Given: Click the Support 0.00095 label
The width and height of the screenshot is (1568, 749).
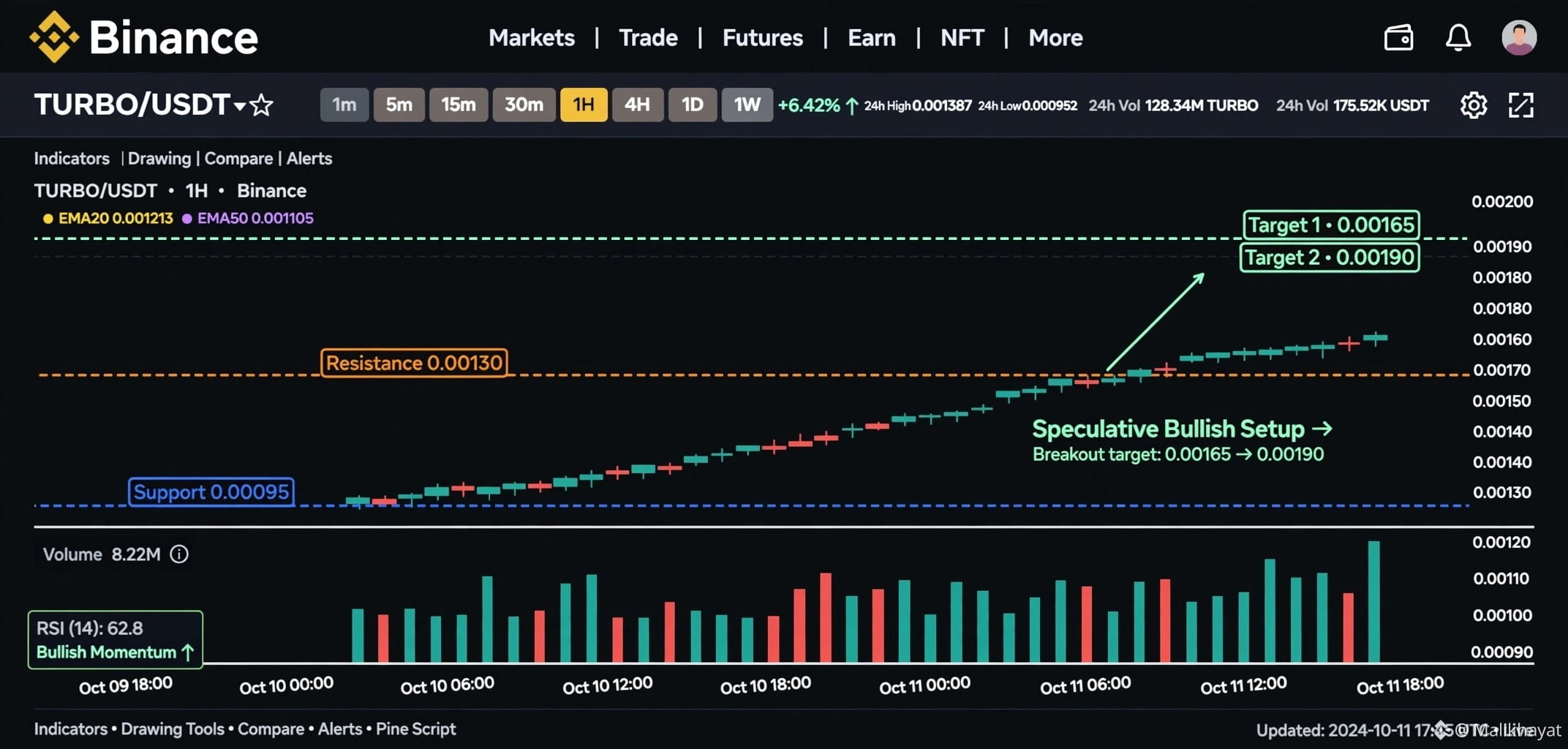Looking at the screenshot, I should tap(211, 492).
